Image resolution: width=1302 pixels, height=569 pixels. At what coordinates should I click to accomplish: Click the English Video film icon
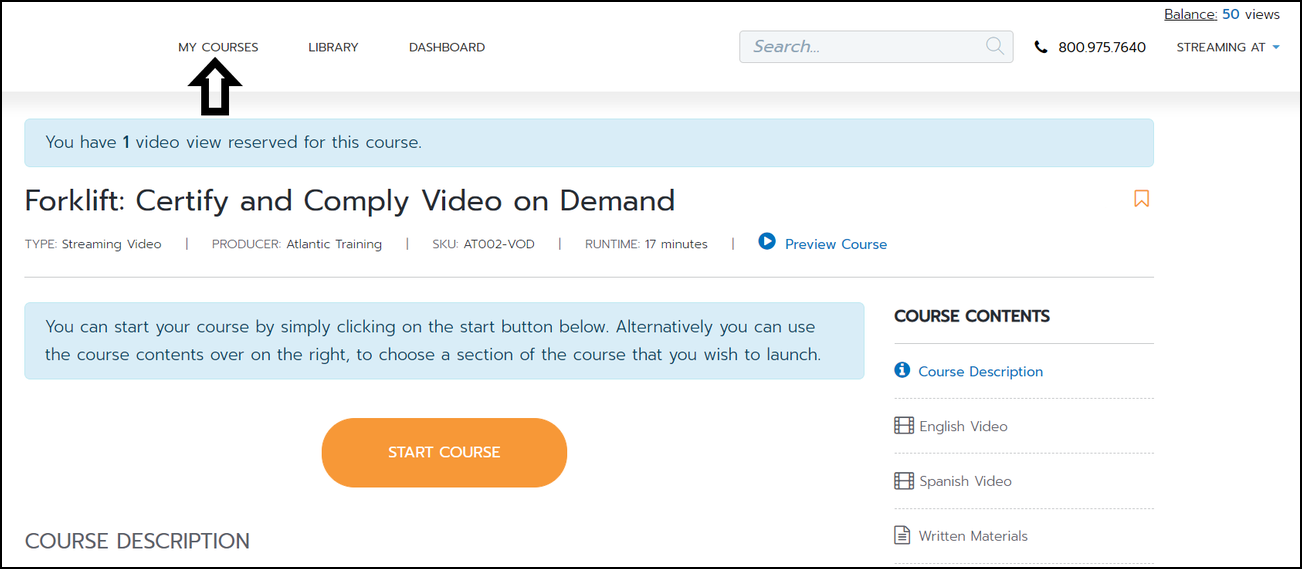(904, 425)
